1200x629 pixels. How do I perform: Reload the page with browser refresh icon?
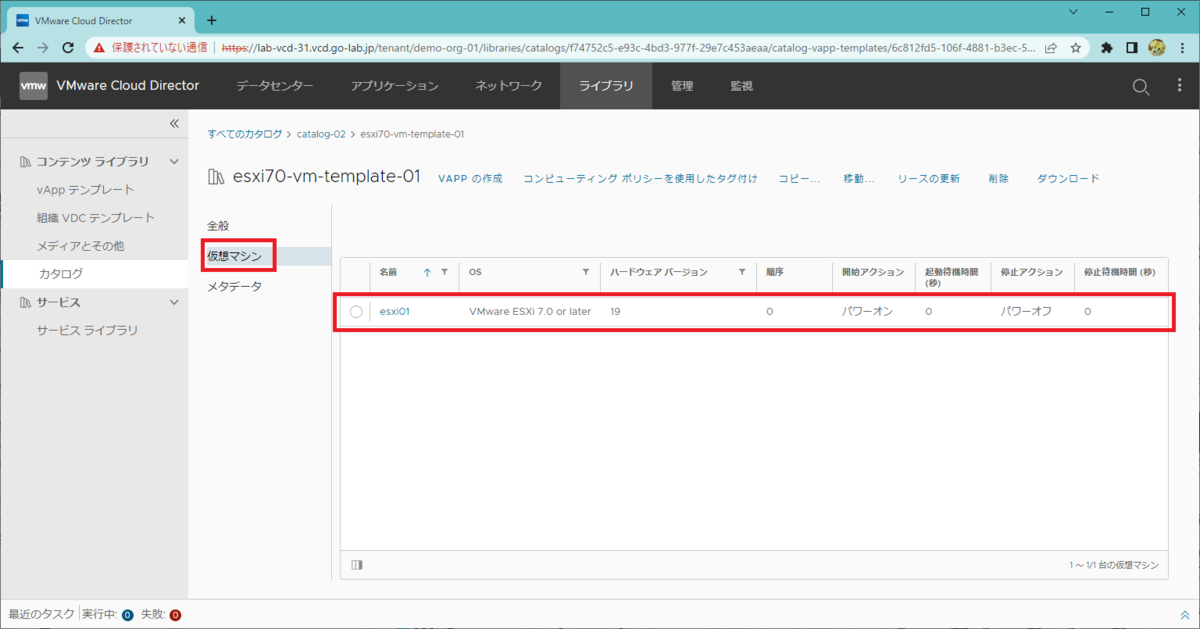pos(68,47)
